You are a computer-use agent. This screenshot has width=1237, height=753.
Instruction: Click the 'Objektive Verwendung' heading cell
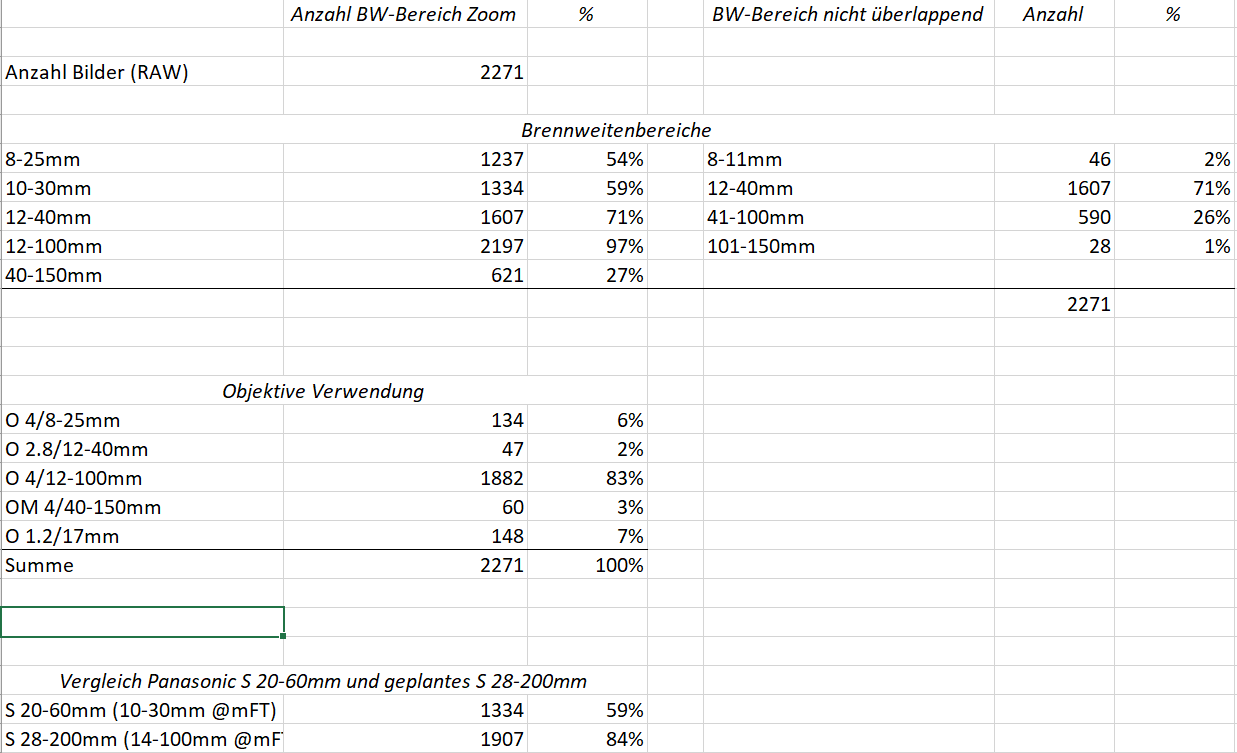point(322,391)
